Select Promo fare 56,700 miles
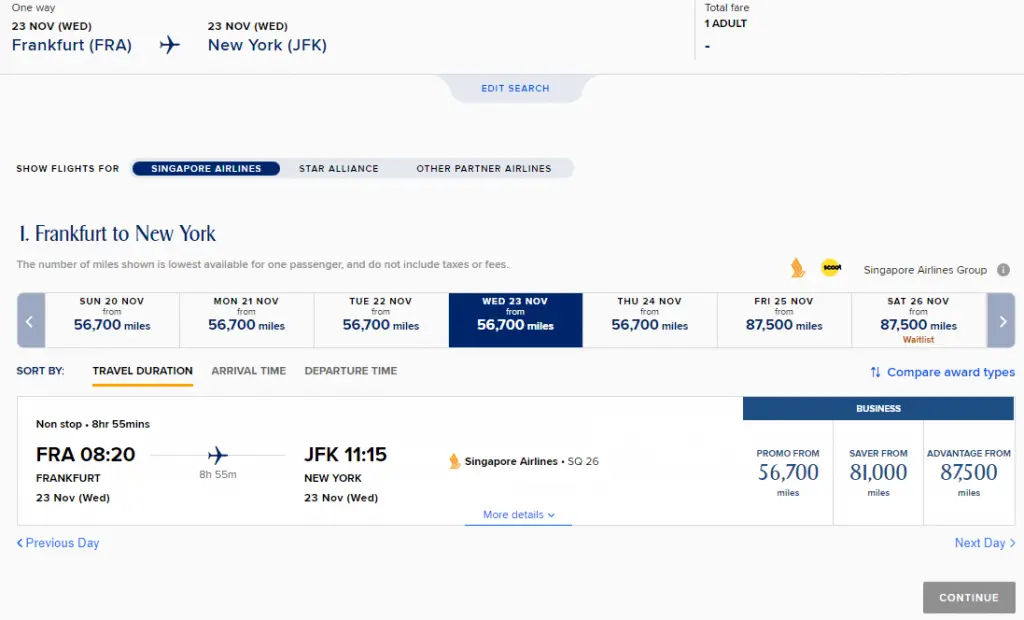 (788, 472)
